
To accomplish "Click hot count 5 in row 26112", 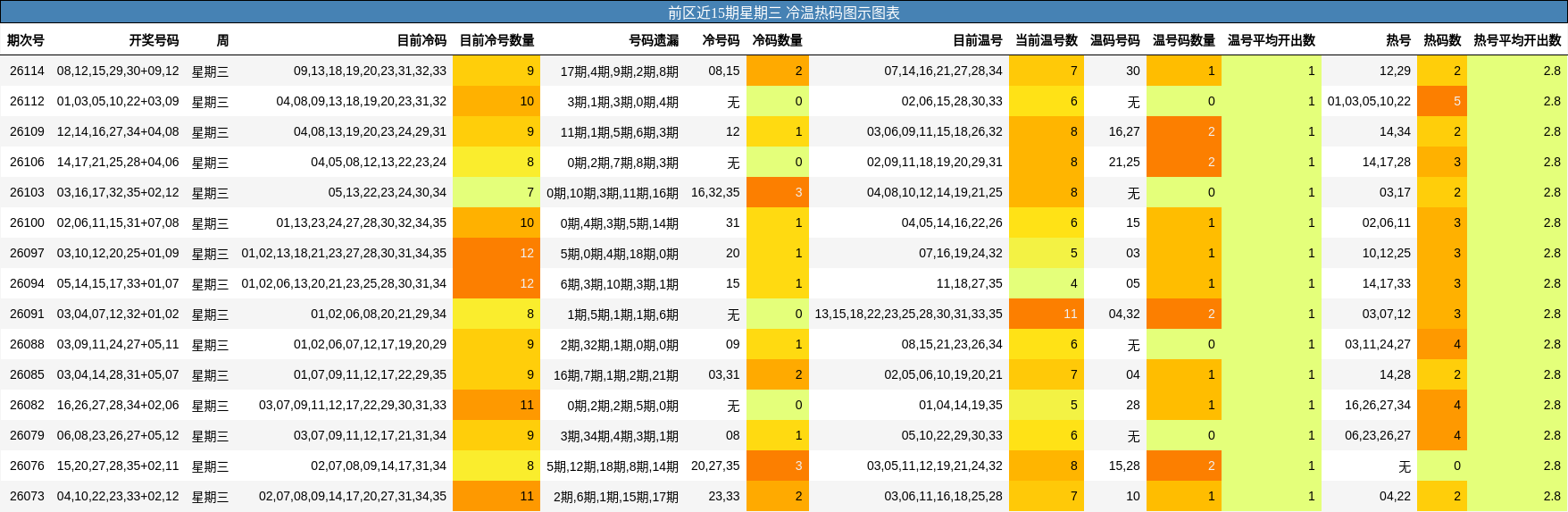I will click(x=1442, y=101).
